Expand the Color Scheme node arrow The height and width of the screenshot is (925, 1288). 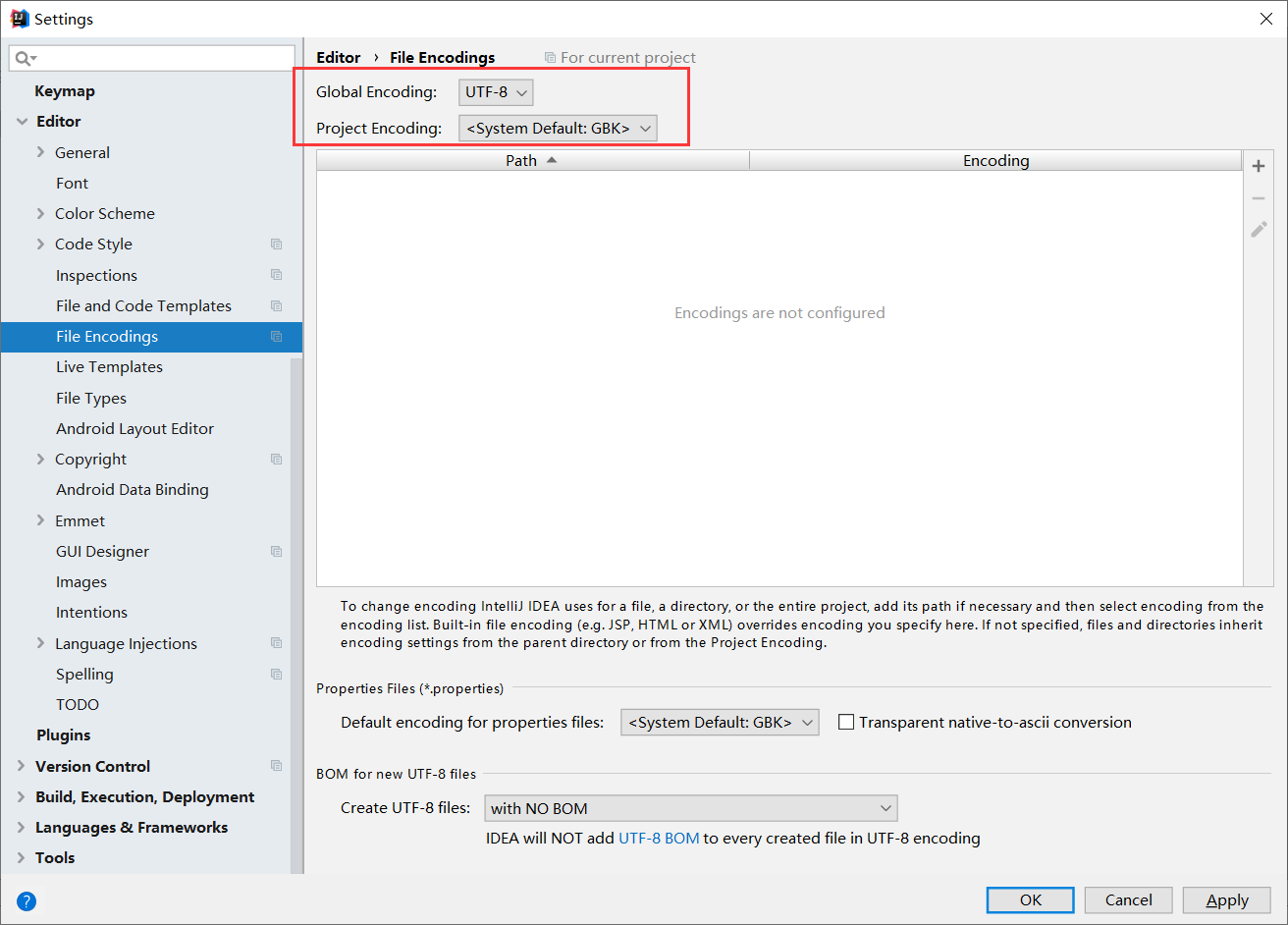tap(40, 213)
